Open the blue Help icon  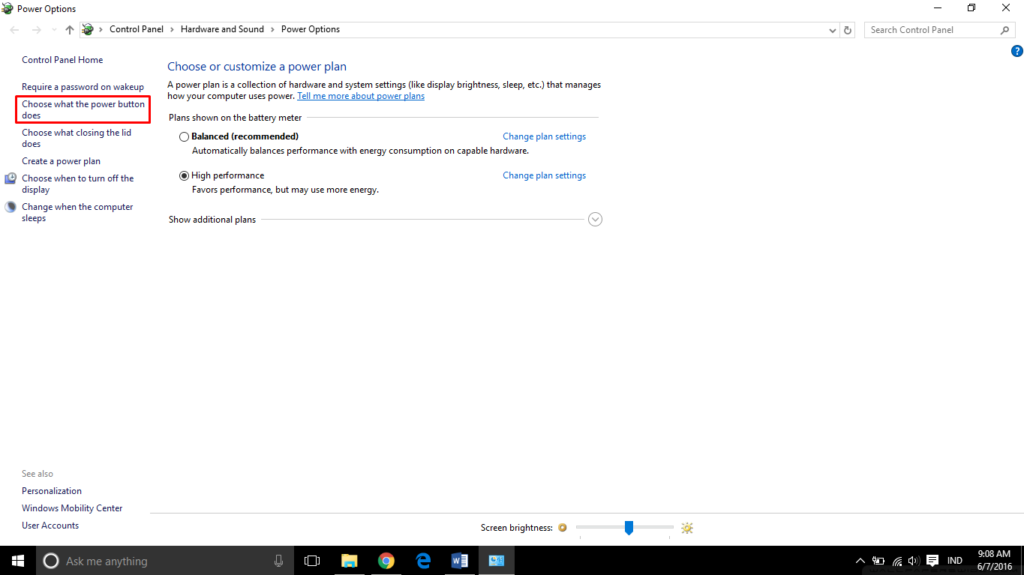[1017, 51]
